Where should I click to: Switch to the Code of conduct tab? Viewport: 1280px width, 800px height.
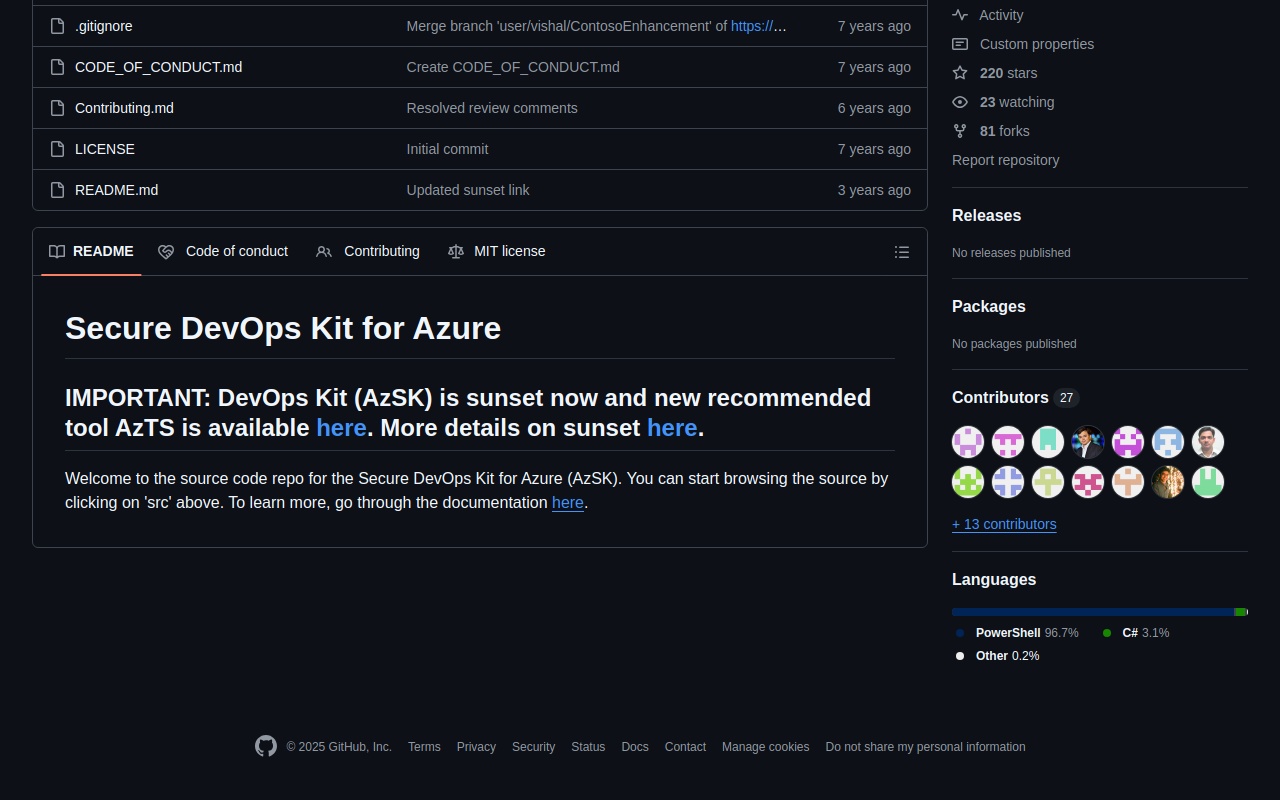pos(223,251)
